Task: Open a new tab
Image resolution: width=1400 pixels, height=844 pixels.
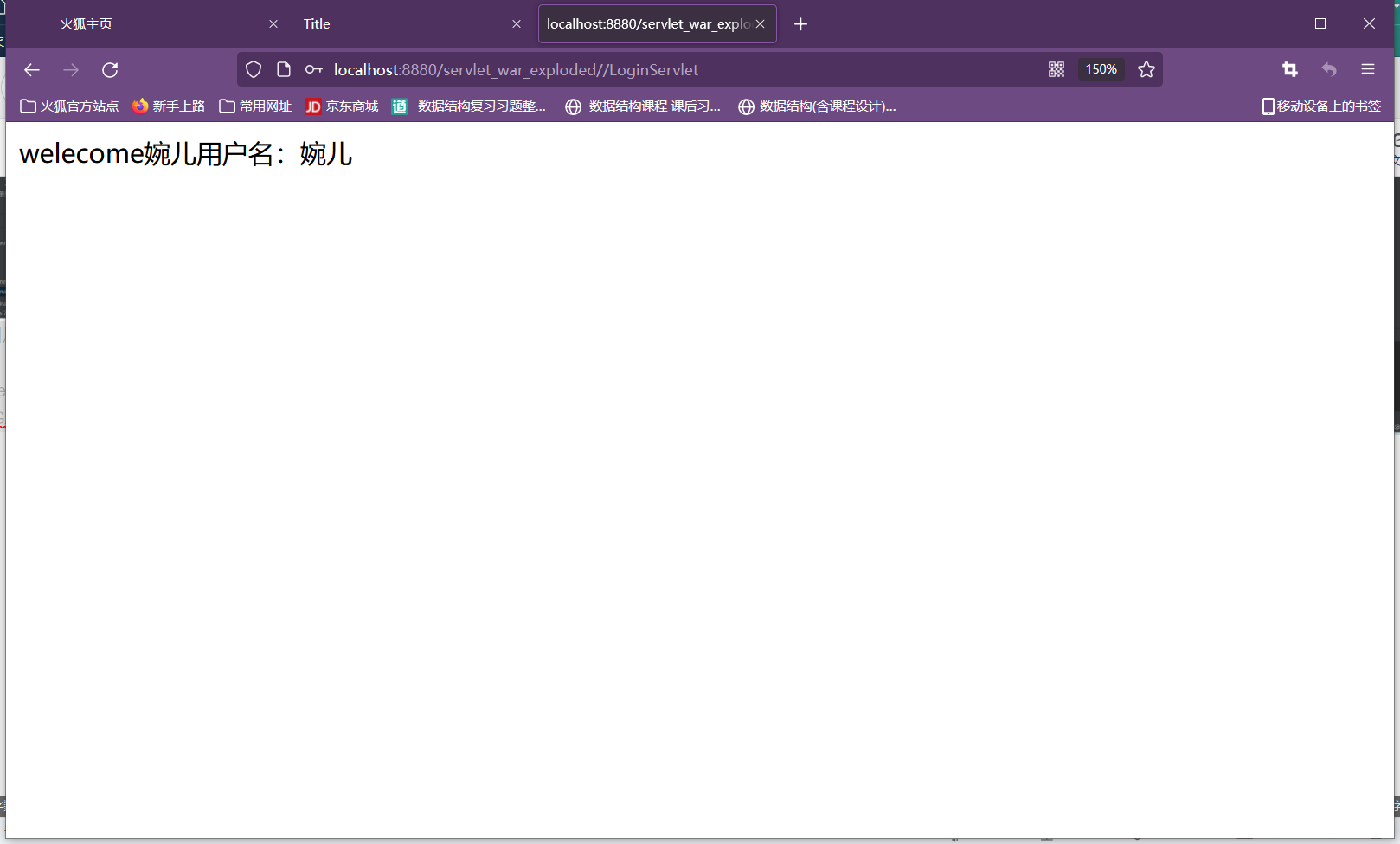Action: pos(800,24)
